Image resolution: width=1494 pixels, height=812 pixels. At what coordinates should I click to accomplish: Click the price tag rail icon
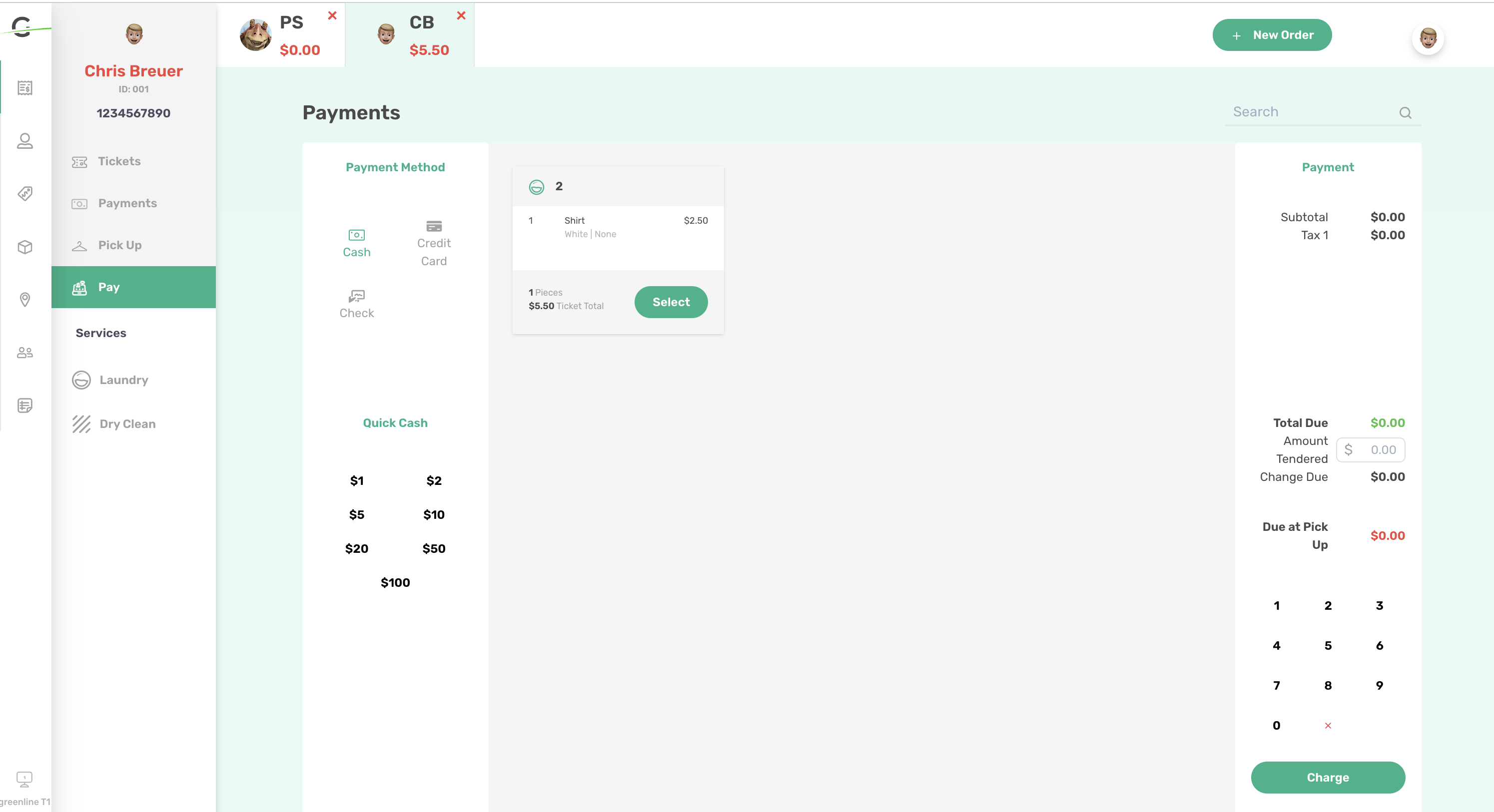(x=24, y=194)
